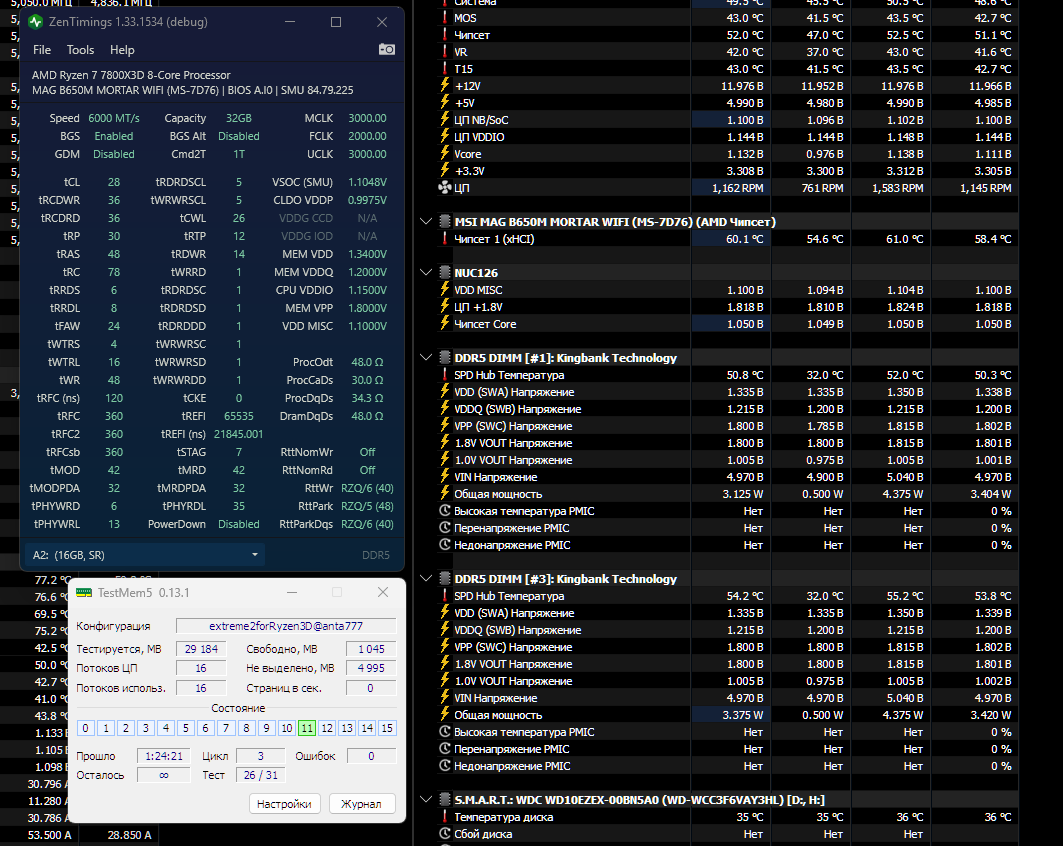
Task: Click the VSOC (SMU) value 1.1048V
Action: coord(367,182)
